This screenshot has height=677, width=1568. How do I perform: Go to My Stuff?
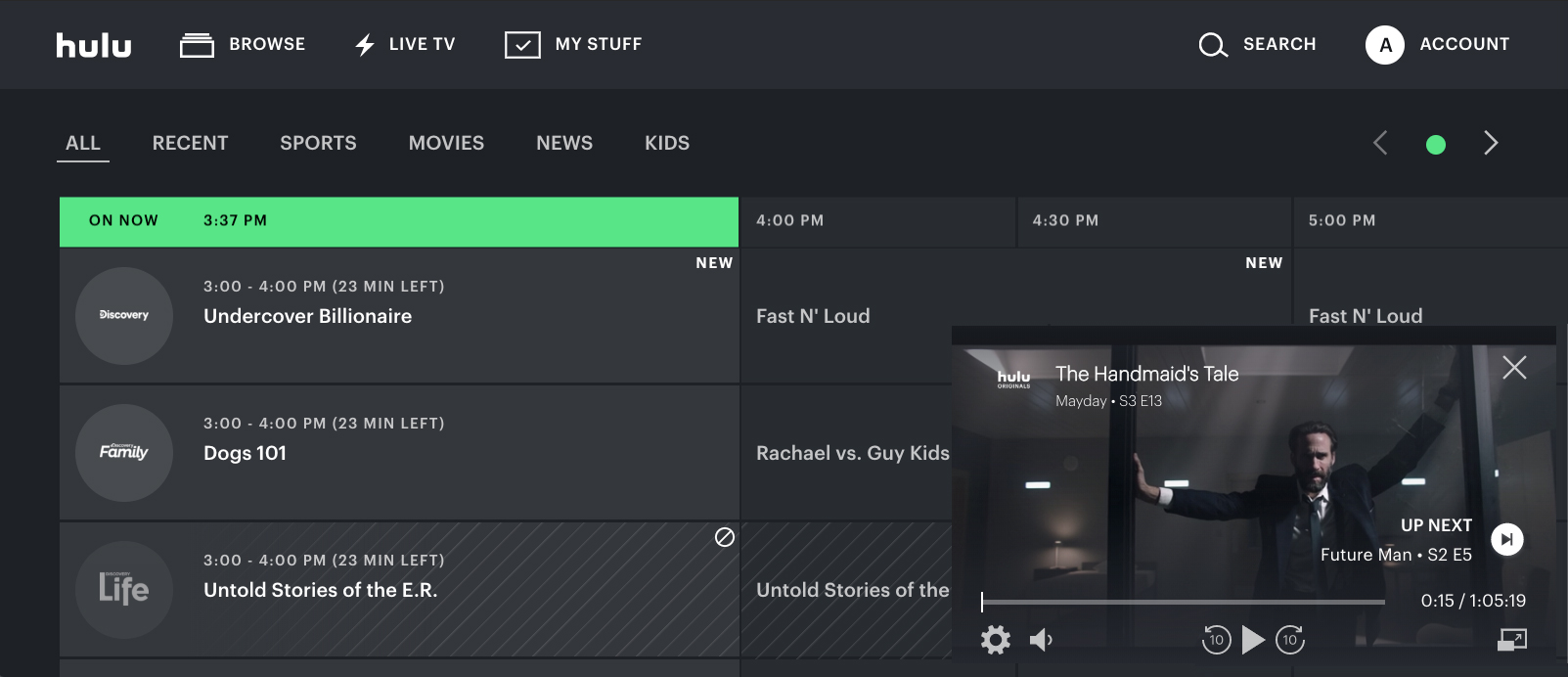[573, 45]
